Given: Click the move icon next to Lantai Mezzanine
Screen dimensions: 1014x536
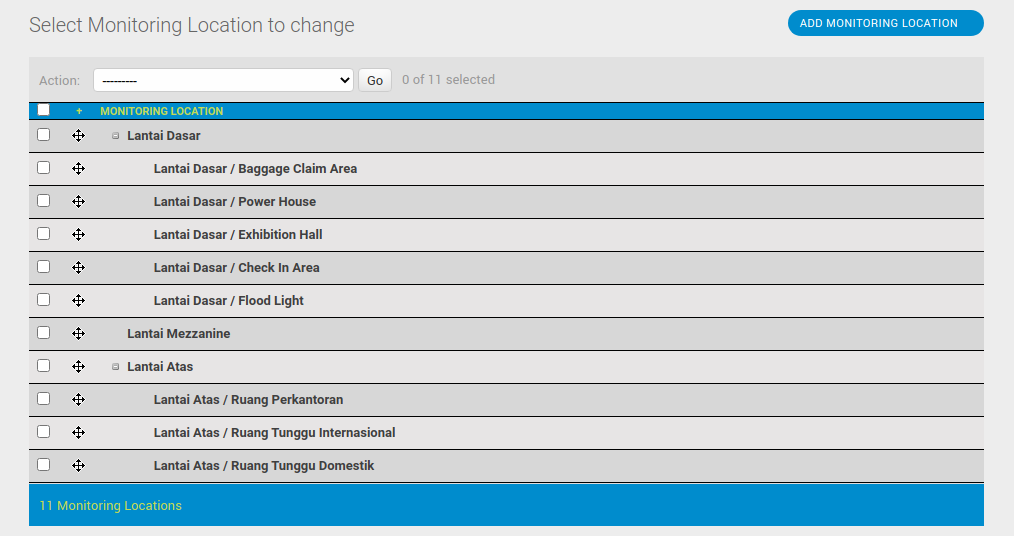Looking at the screenshot, I should coord(79,334).
